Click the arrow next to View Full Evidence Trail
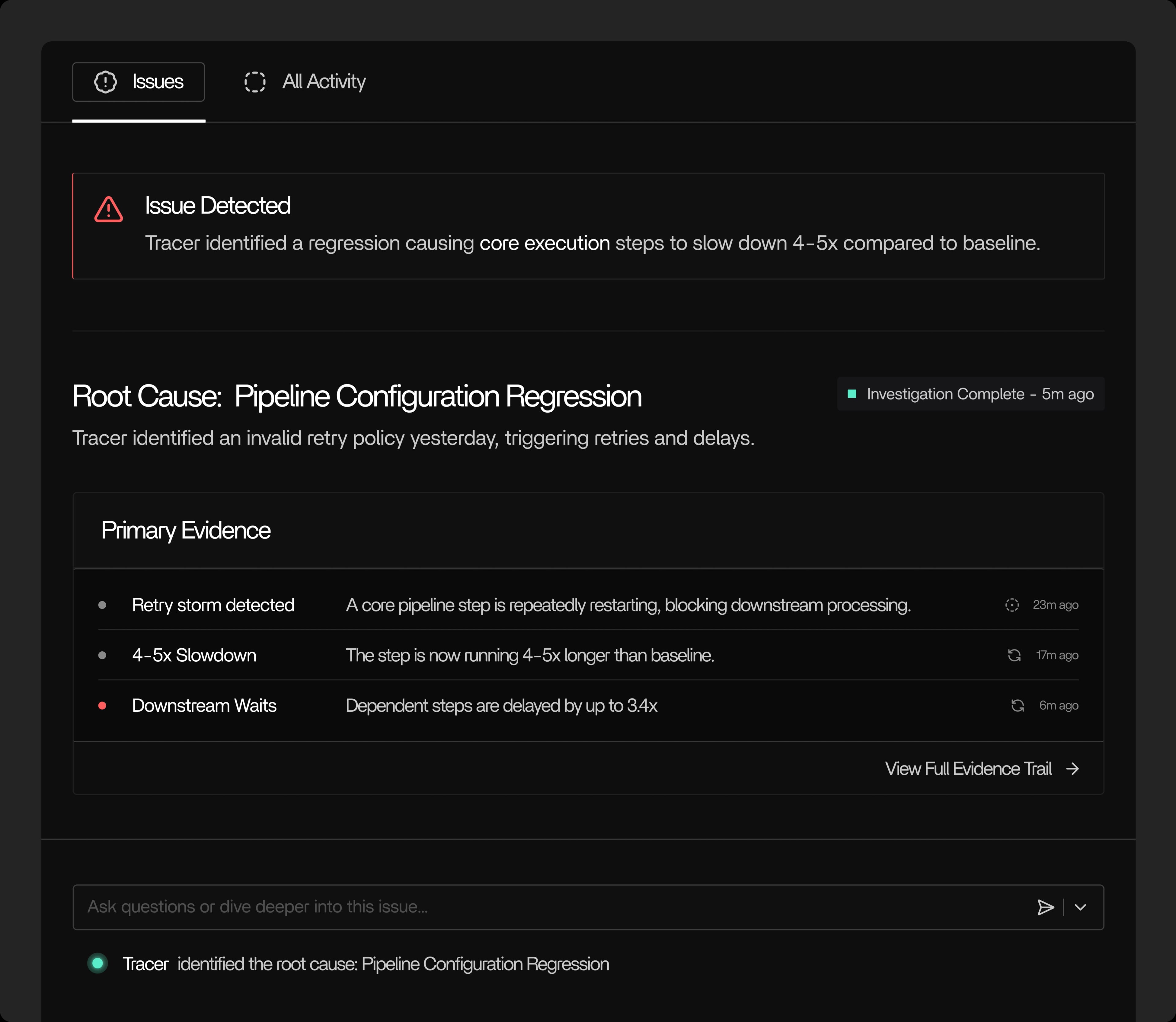This screenshot has width=1176, height=1022. pyautogui.click(x=1073, y=769)
